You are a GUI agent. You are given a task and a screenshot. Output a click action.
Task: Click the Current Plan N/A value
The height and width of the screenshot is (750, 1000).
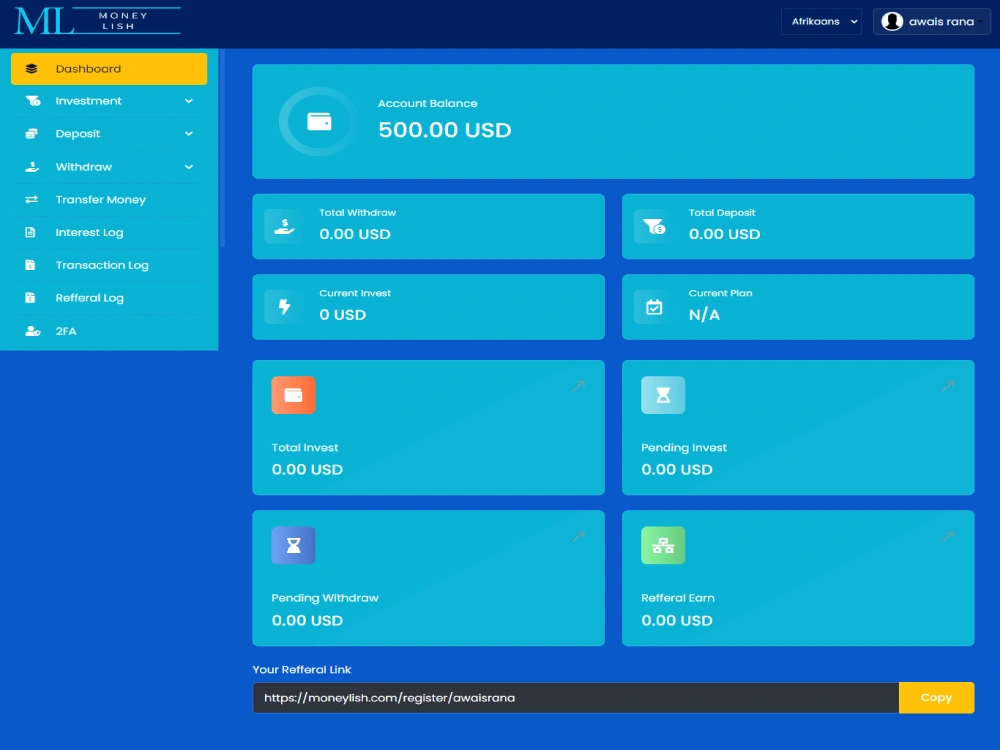click(x=704, y=315)
